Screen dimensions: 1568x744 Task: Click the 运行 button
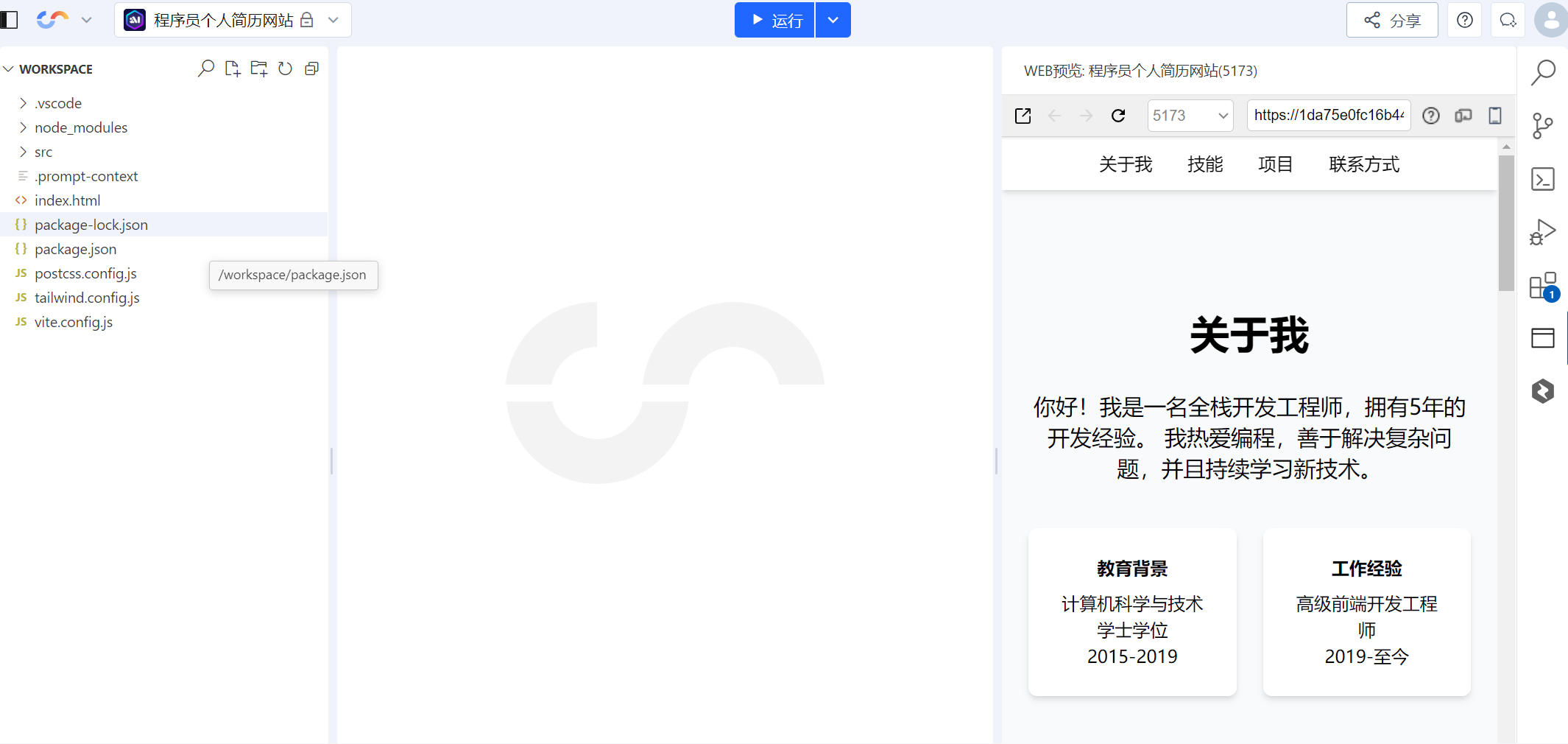tap(775, 20)
